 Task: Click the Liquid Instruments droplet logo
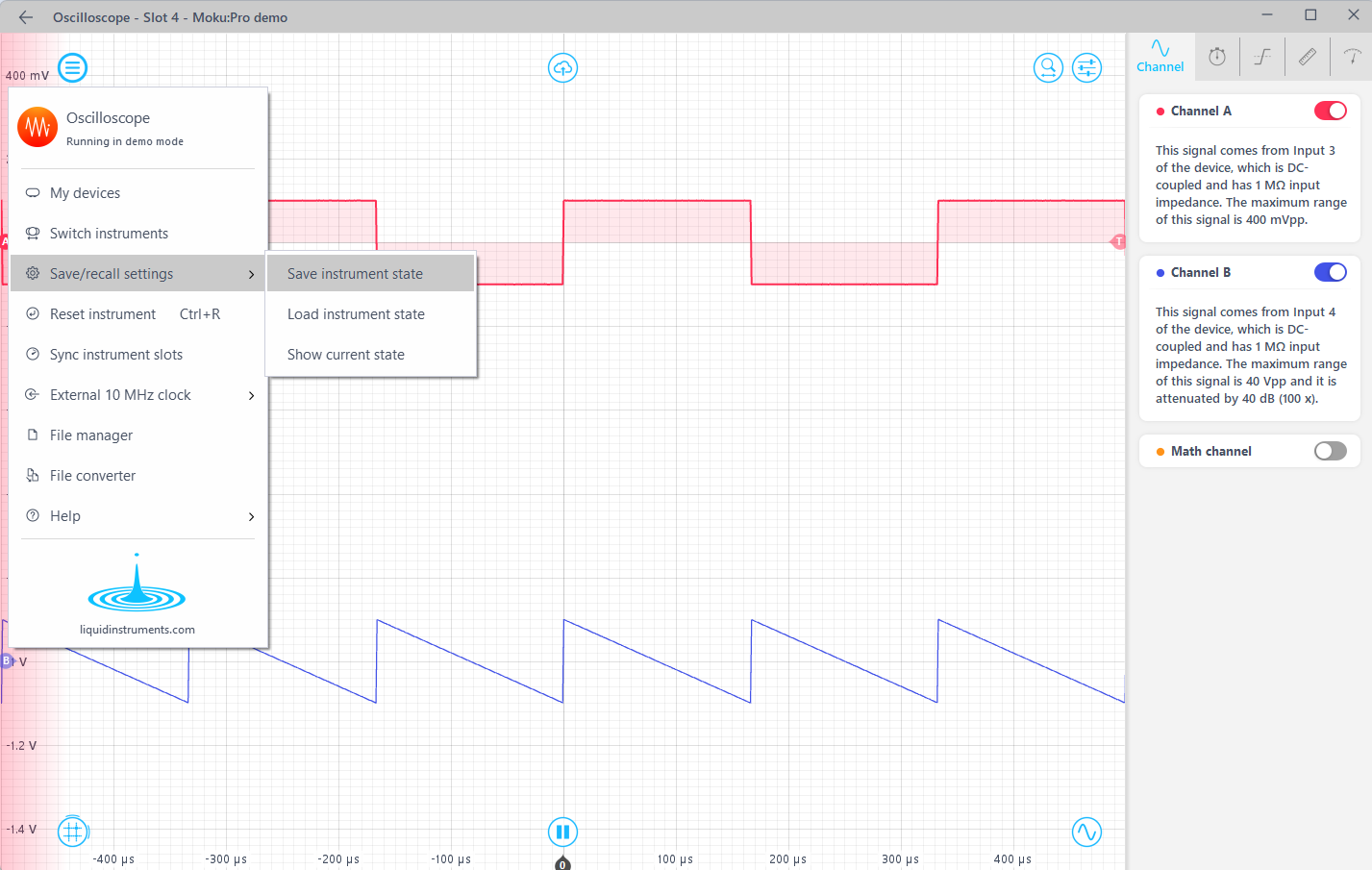point(137,584)
